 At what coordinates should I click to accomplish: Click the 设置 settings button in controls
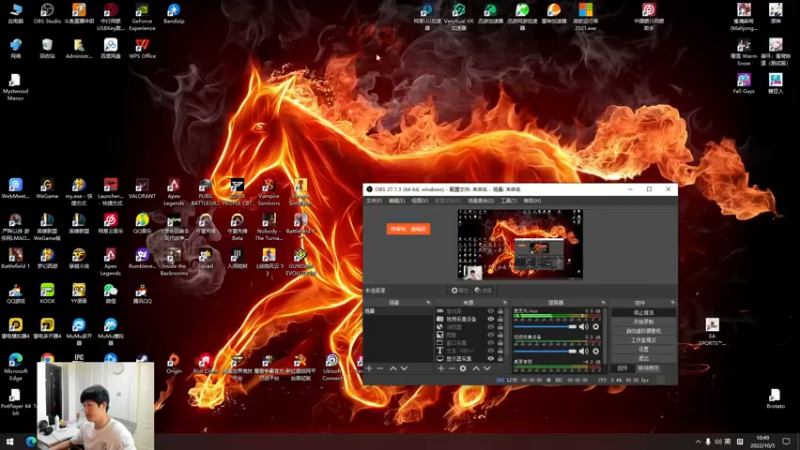point(643,349)
